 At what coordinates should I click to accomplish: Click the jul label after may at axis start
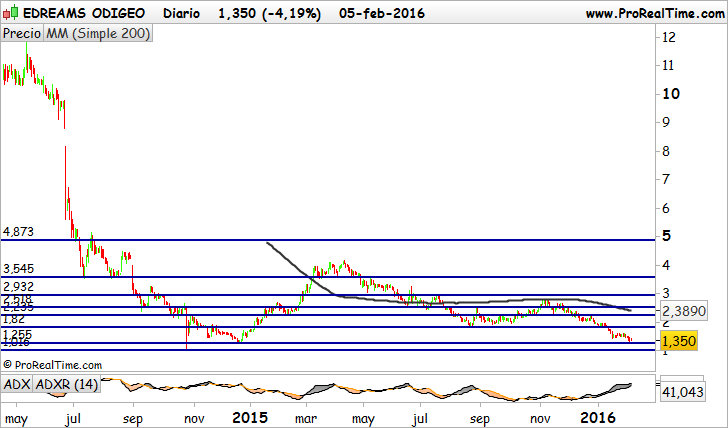coord(74,419)
